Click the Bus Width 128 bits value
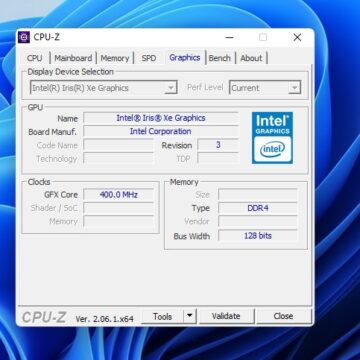 click(x=258, y=236)
